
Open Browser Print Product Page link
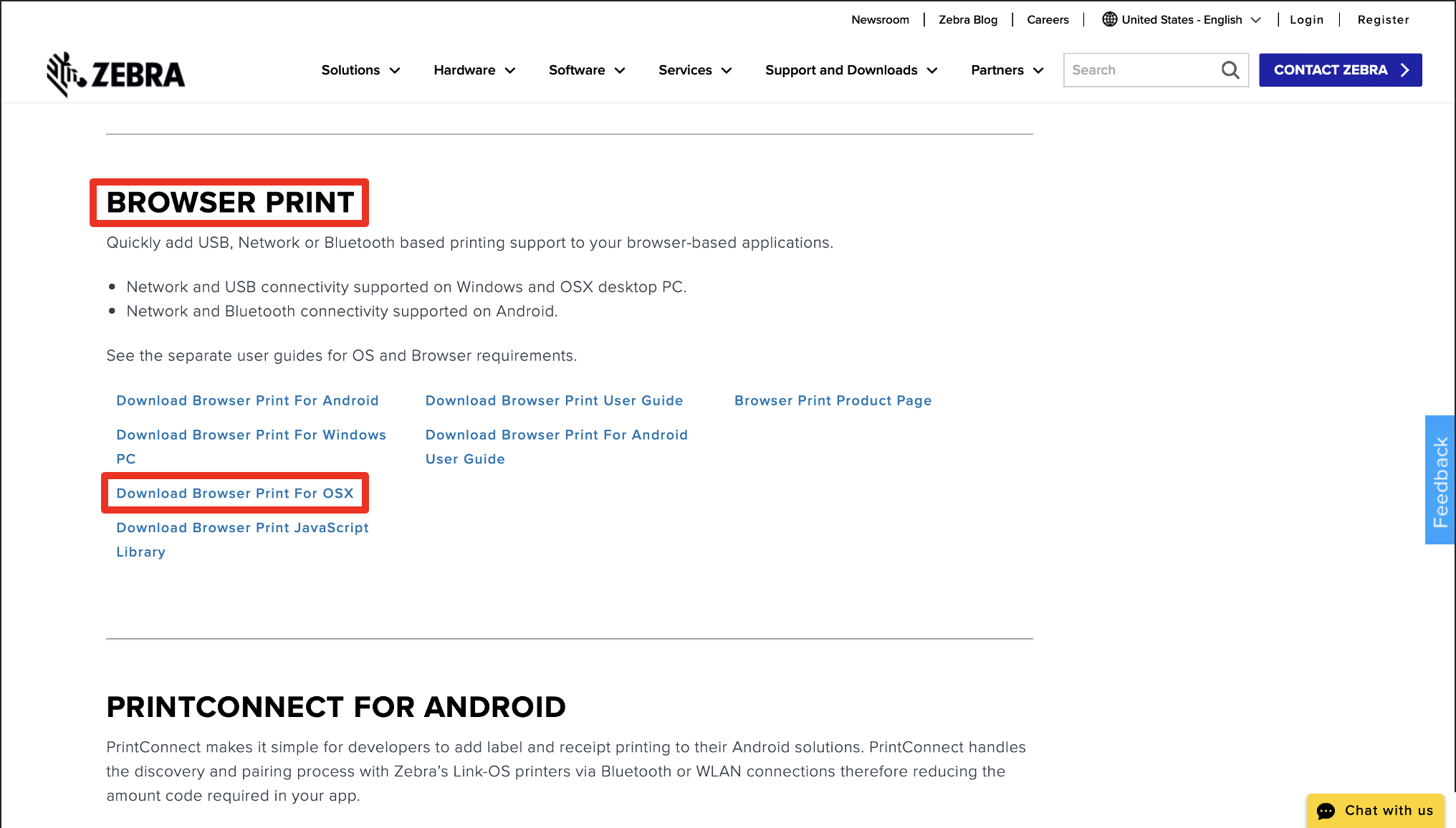pyautogui.click(x=833, y=400)
